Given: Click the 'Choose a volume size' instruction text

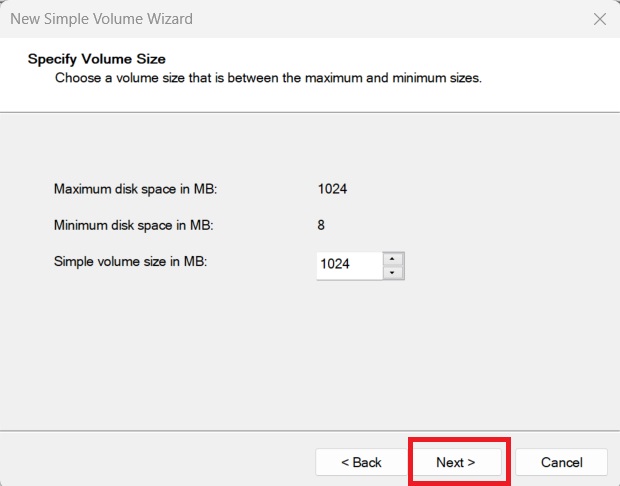Looking at the screenshot, I should pos(268,77).
